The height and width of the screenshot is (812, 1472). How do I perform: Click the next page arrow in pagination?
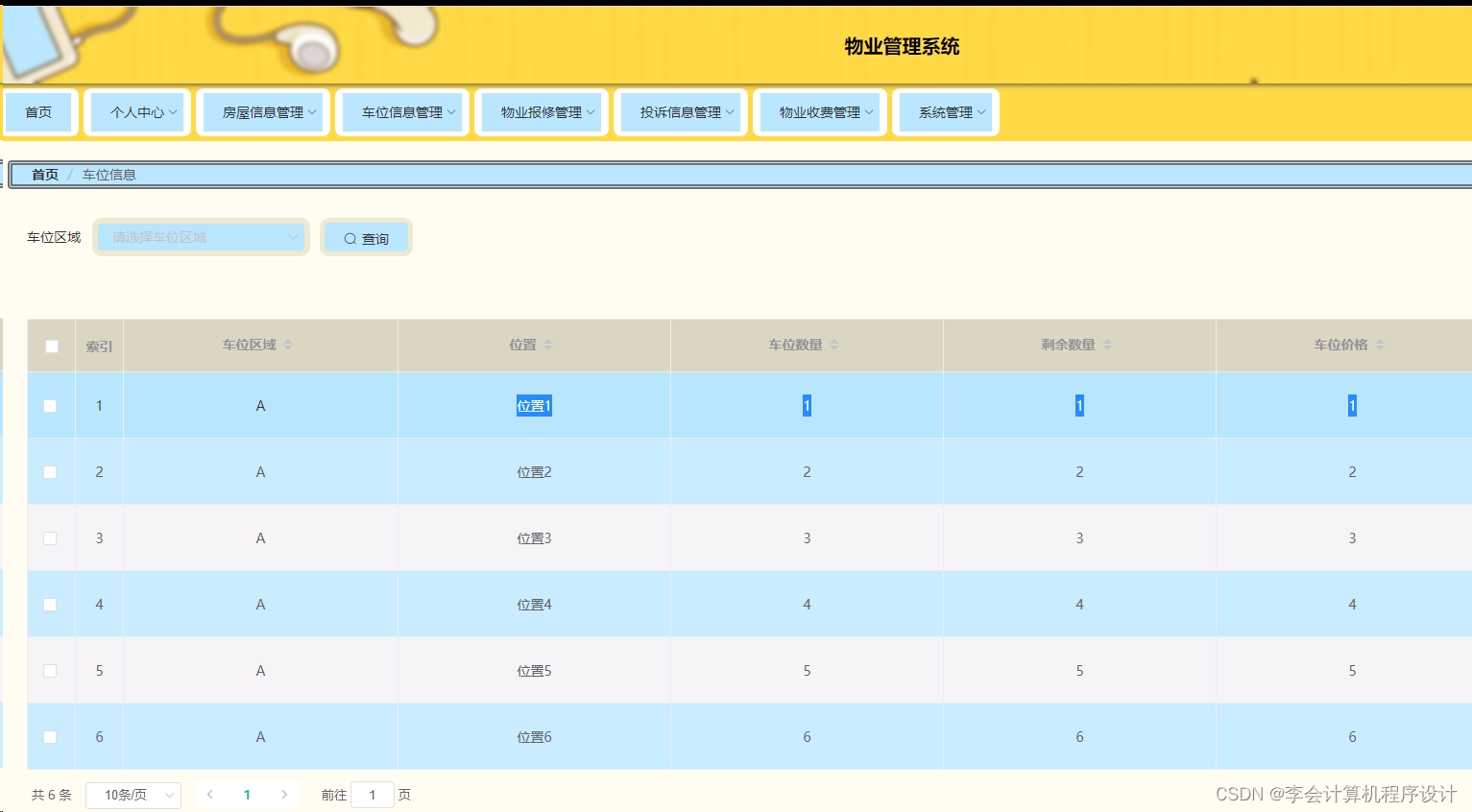click(284, 795)
